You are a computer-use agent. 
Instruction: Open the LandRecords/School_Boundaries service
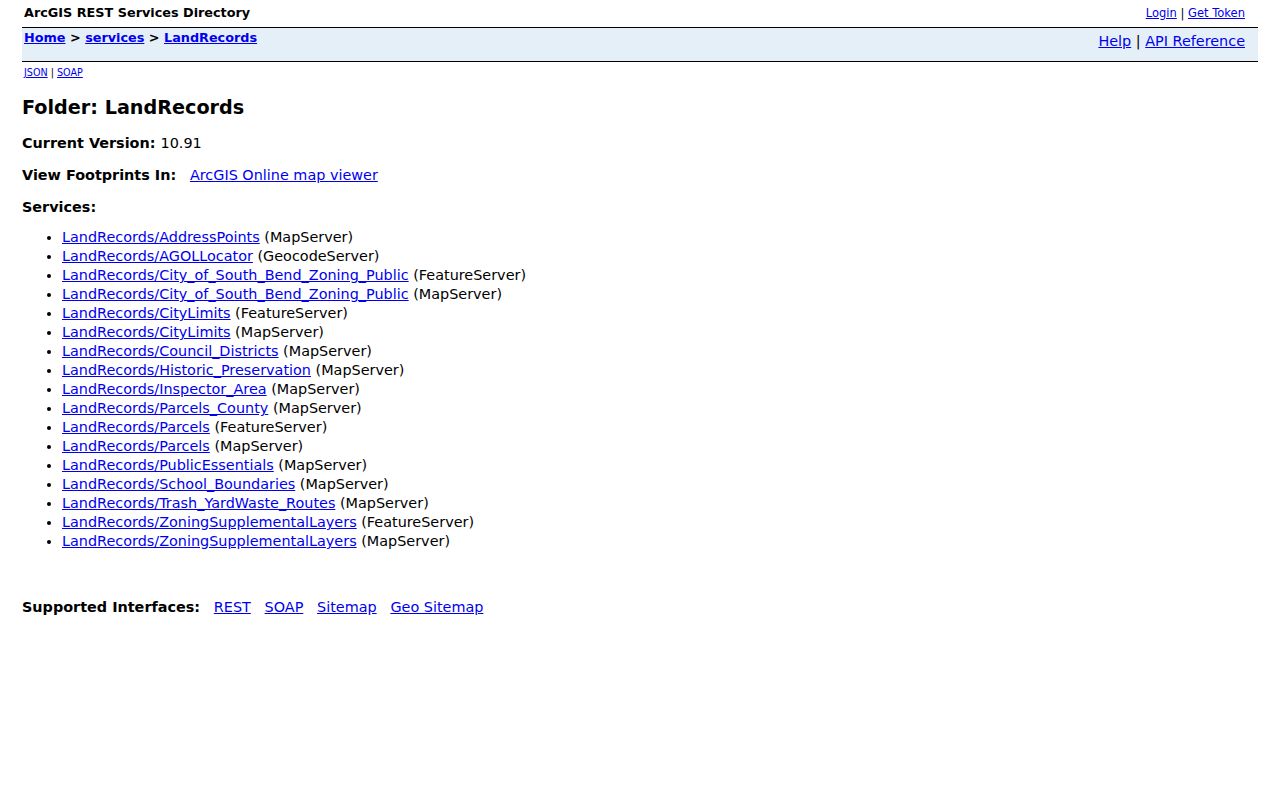click(x=179, y=484)
